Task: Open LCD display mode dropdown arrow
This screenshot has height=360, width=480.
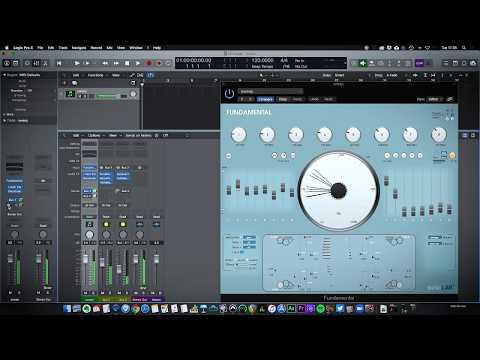Action: [x=345, y=63]
